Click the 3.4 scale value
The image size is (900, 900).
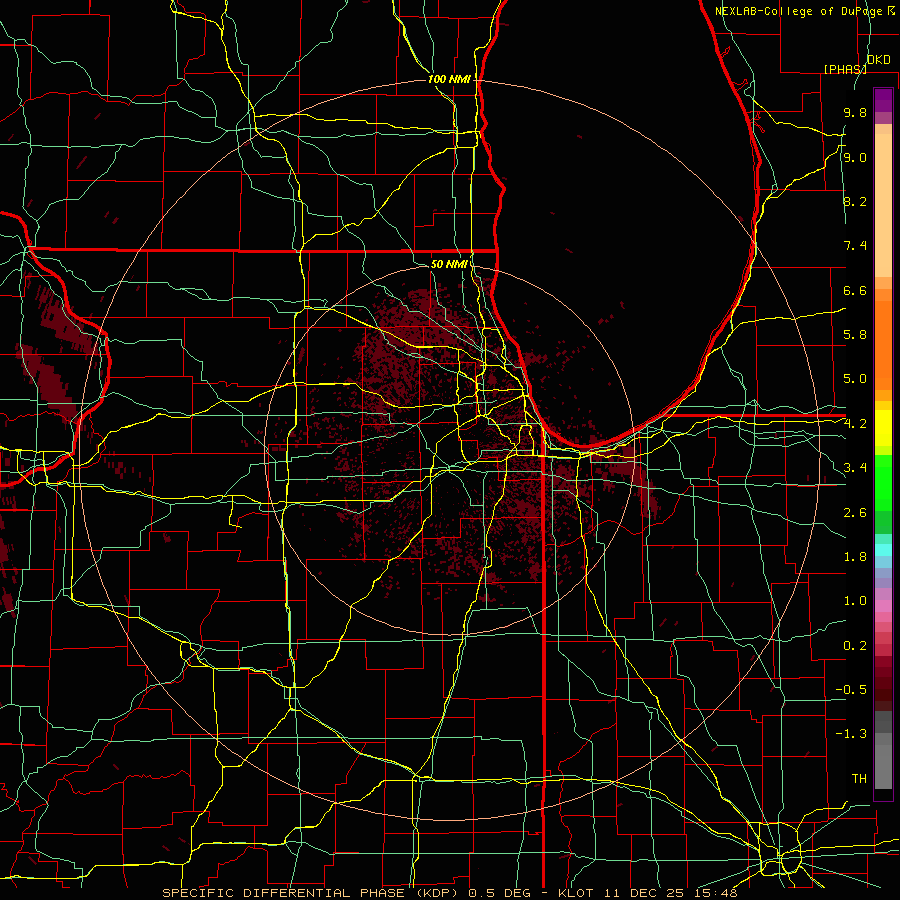click(x=855, y=468)
